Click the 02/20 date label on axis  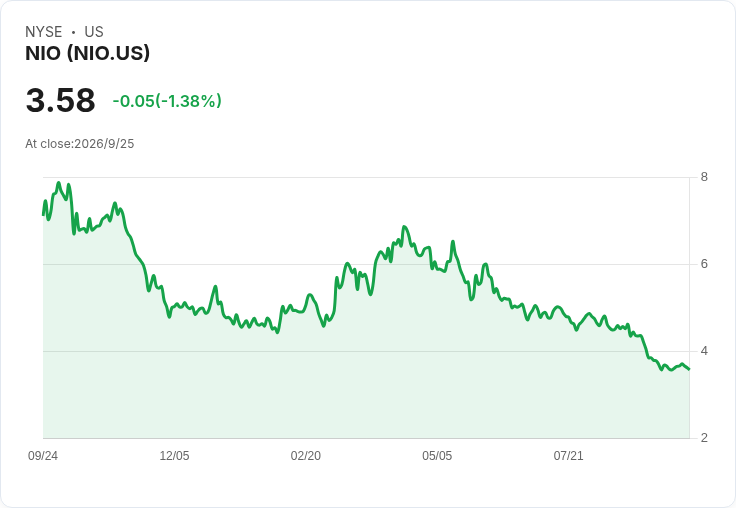[306, 455]
